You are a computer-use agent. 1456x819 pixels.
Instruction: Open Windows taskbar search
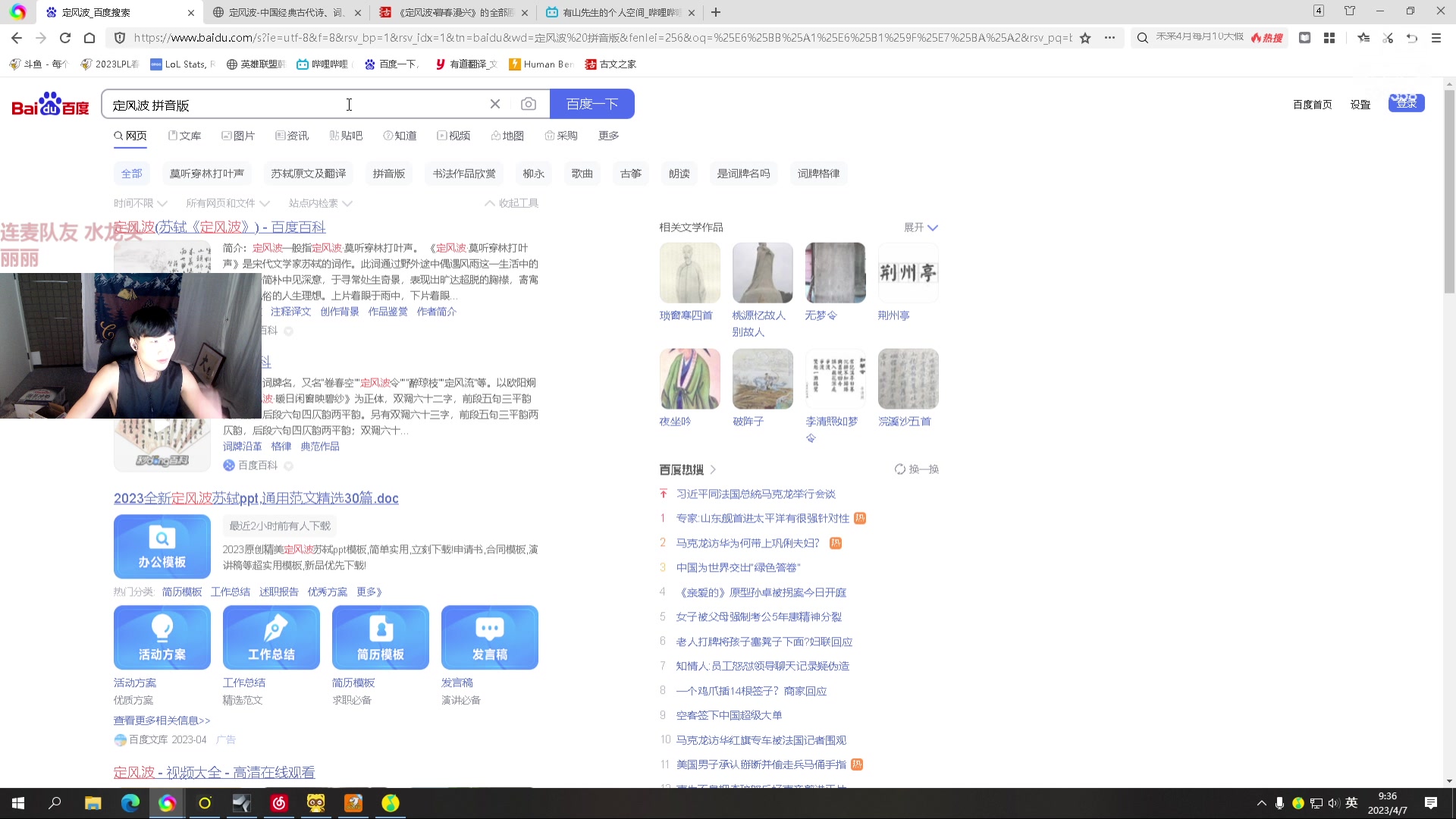coord(55,803)
